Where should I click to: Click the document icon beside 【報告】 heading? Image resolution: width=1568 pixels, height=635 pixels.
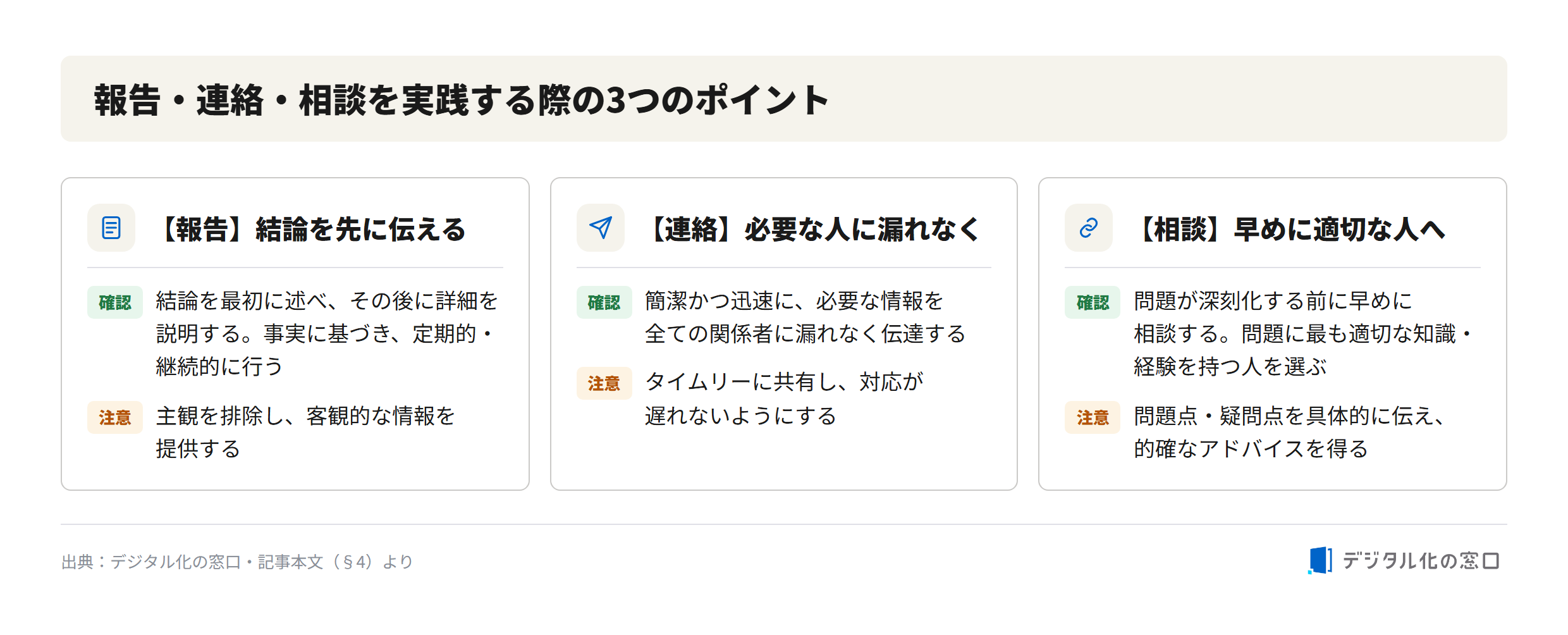[x=111, y=228]
